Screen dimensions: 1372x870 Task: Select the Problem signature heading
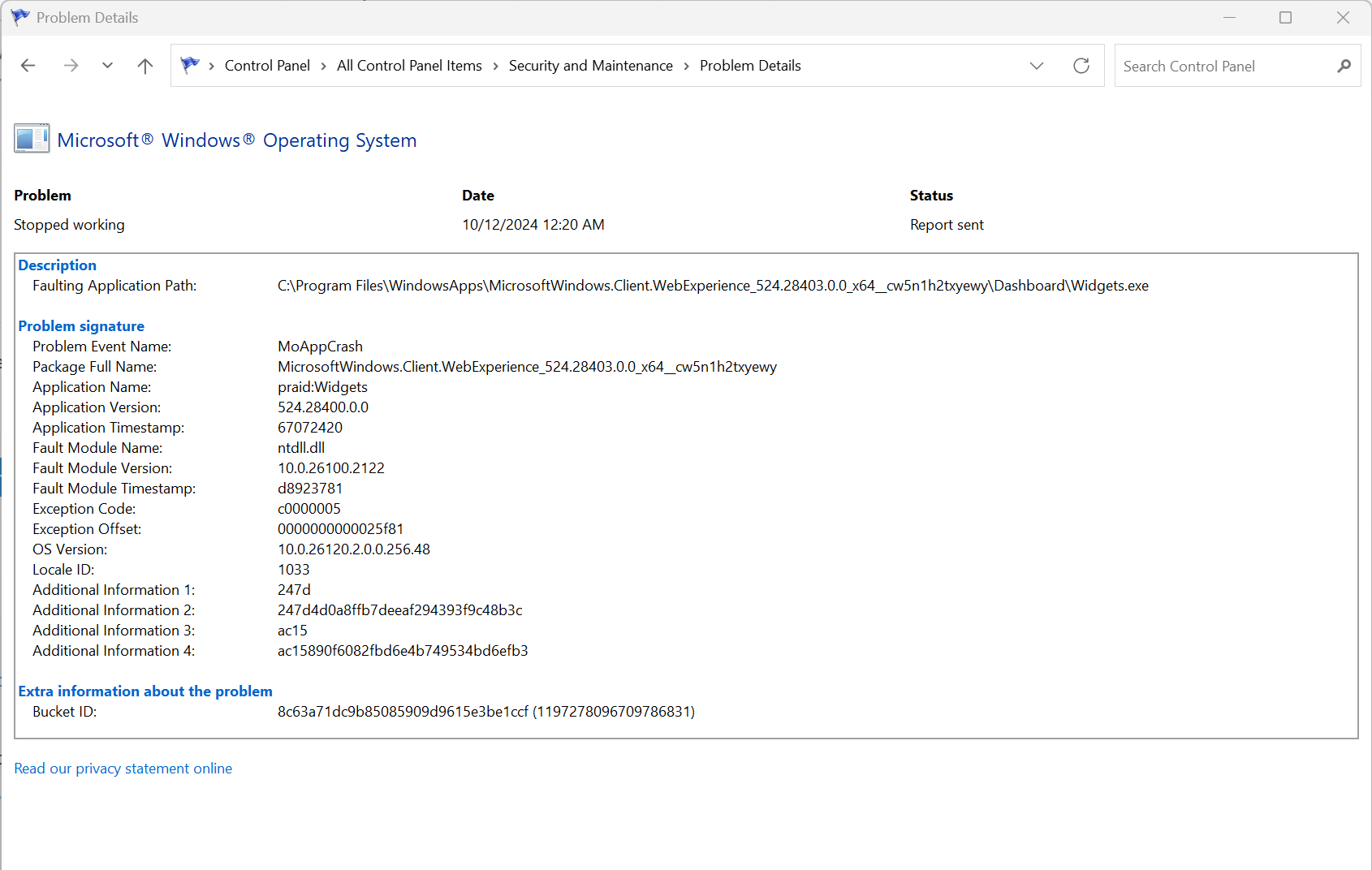(x=81, y=326)
